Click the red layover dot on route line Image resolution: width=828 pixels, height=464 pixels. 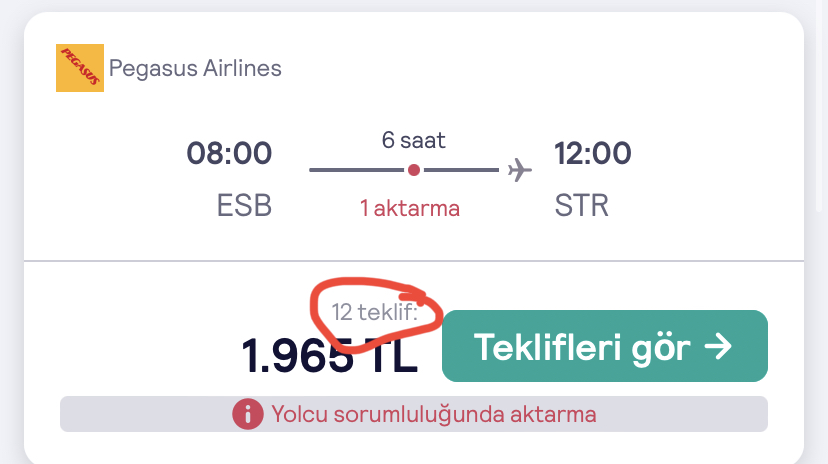(414, 170)
